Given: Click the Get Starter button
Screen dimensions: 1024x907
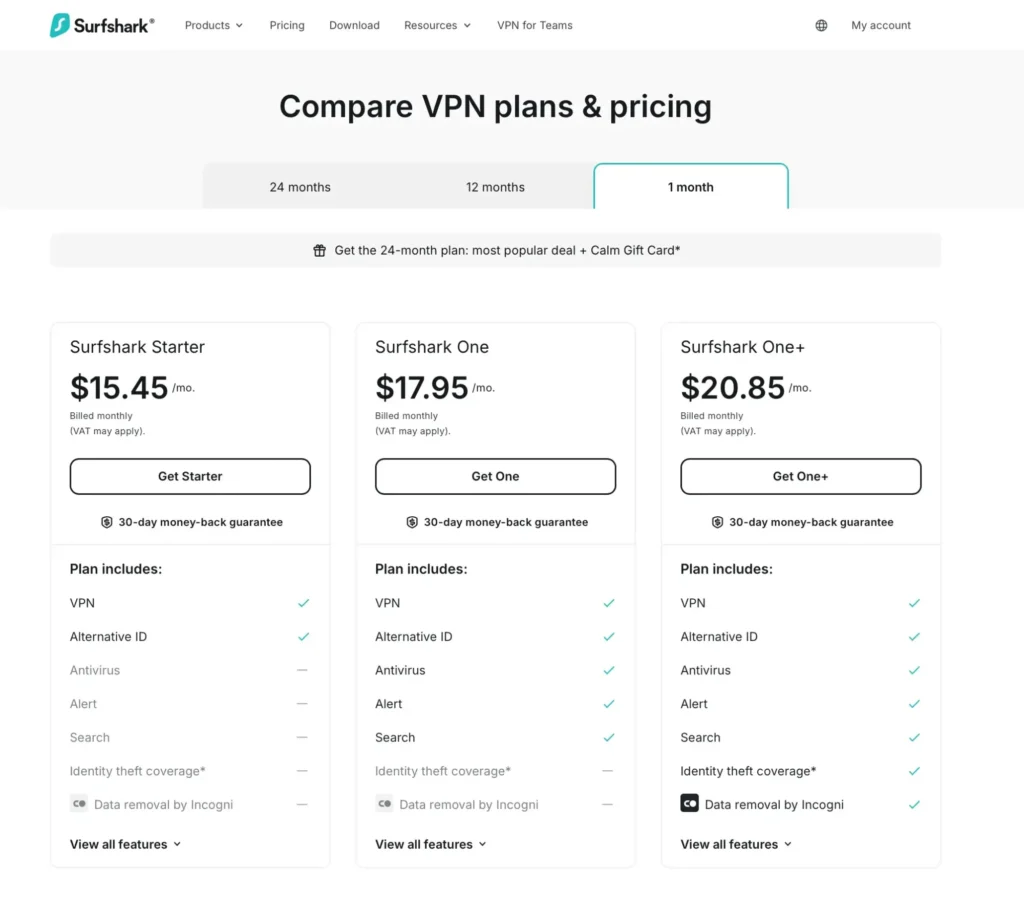Looking at the screenshot, I should coord(190,476).
